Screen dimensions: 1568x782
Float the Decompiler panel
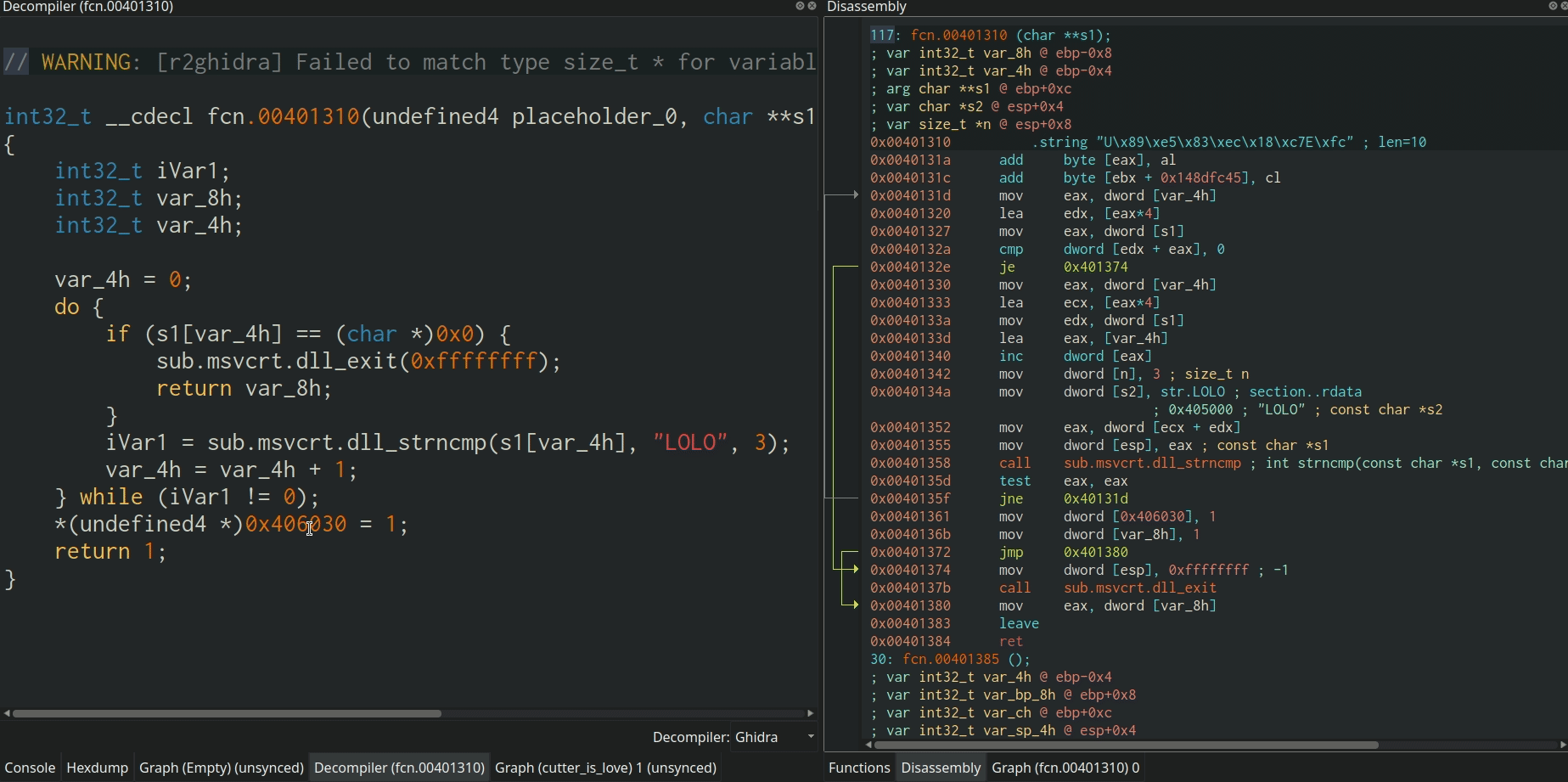800,6
